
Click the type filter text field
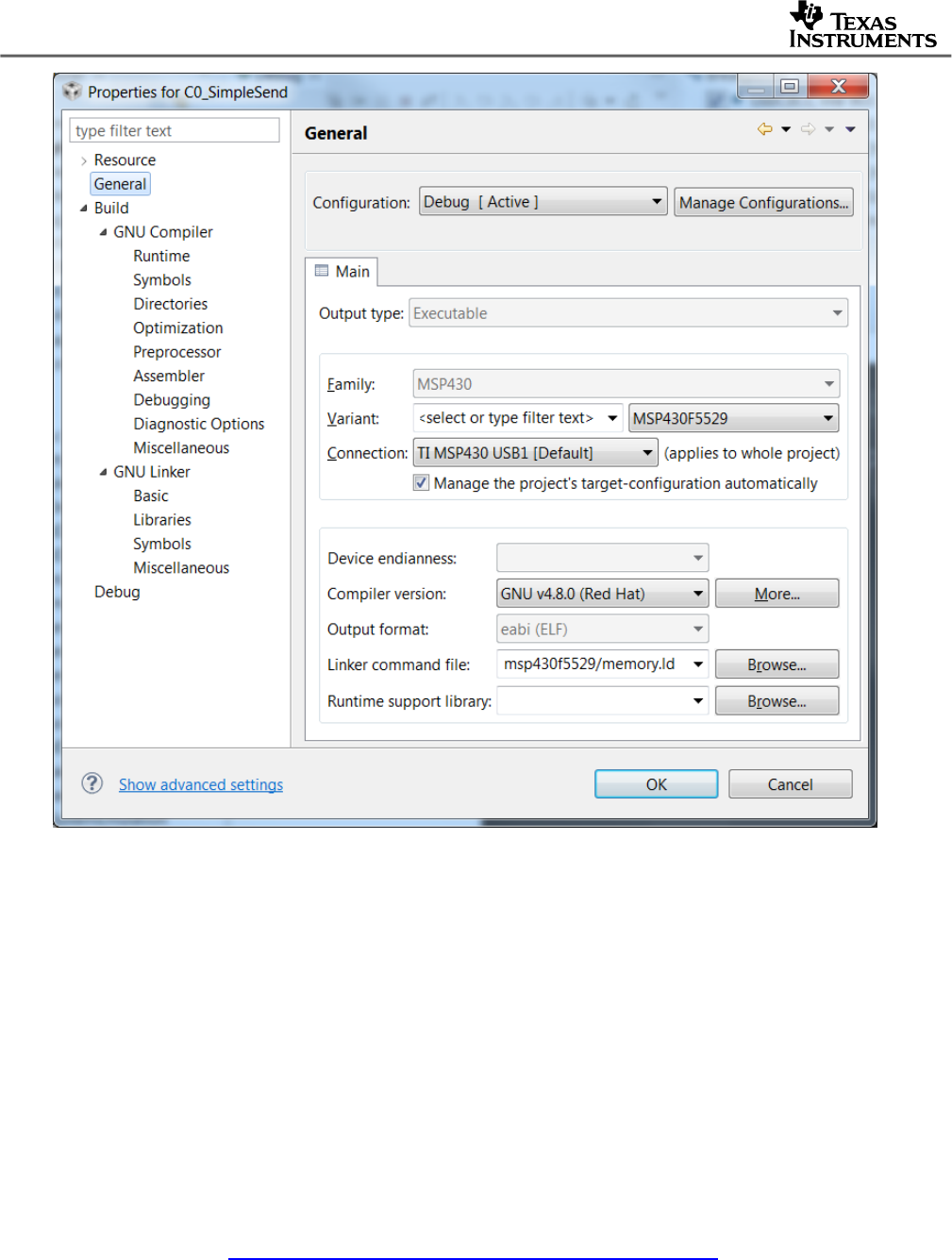pos(175,130)
